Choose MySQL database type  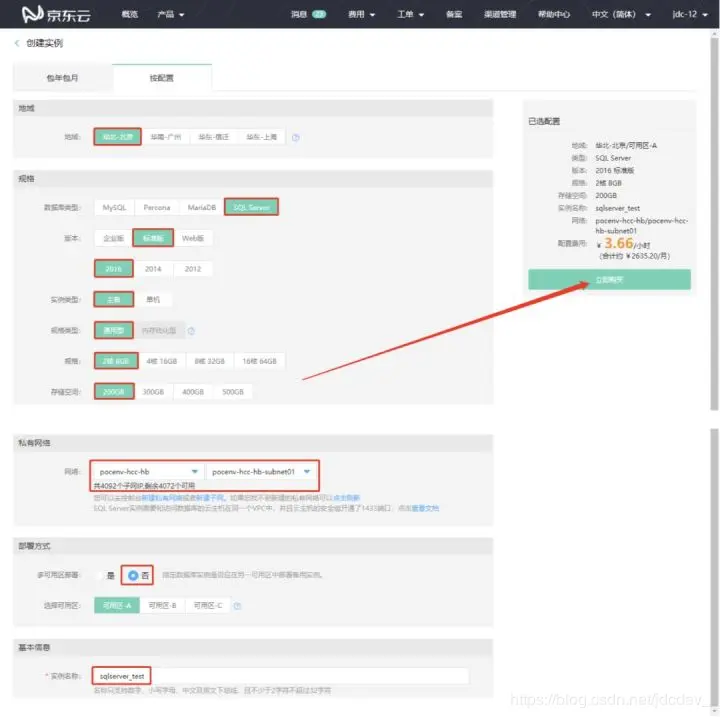tap(114, 208)
